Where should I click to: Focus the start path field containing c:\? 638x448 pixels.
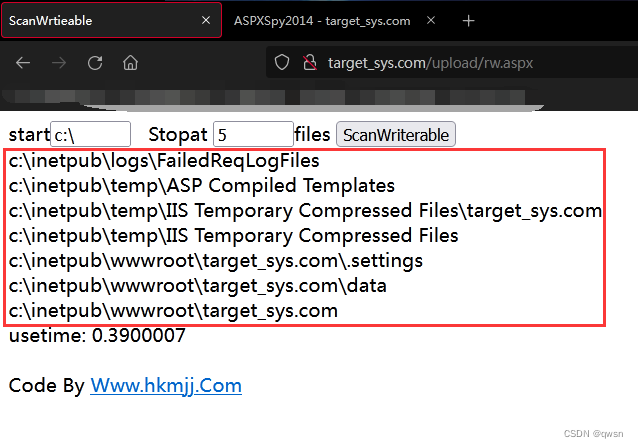coord(90,134)
